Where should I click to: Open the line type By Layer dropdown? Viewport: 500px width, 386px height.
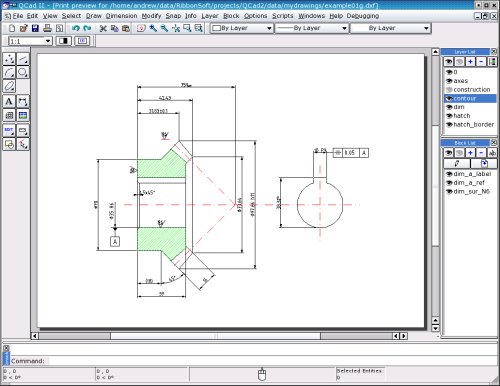[391, 28]
